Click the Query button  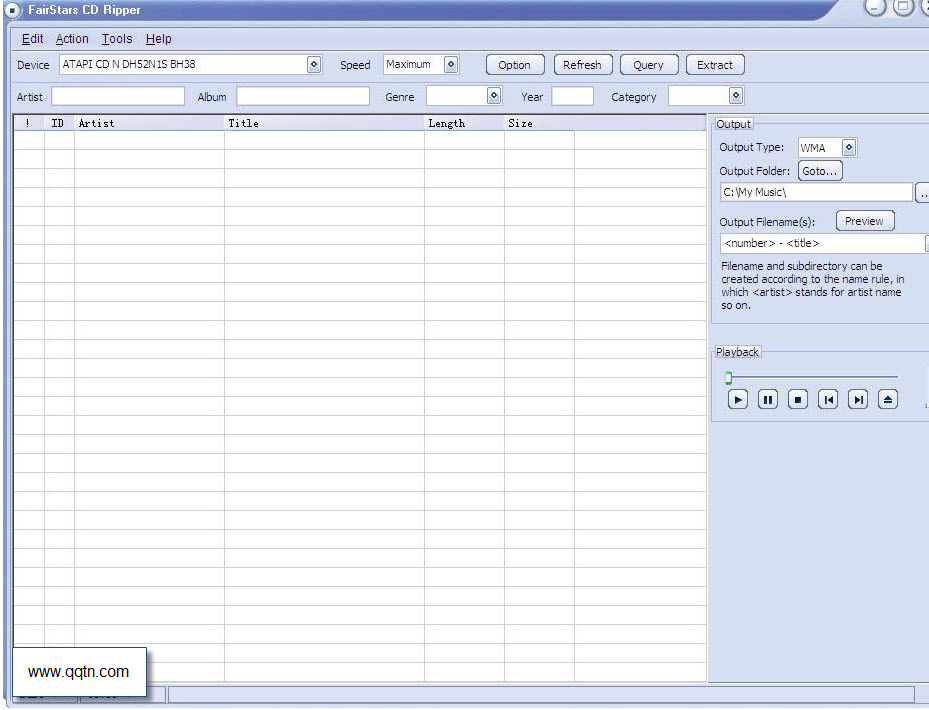coord(648,65)
